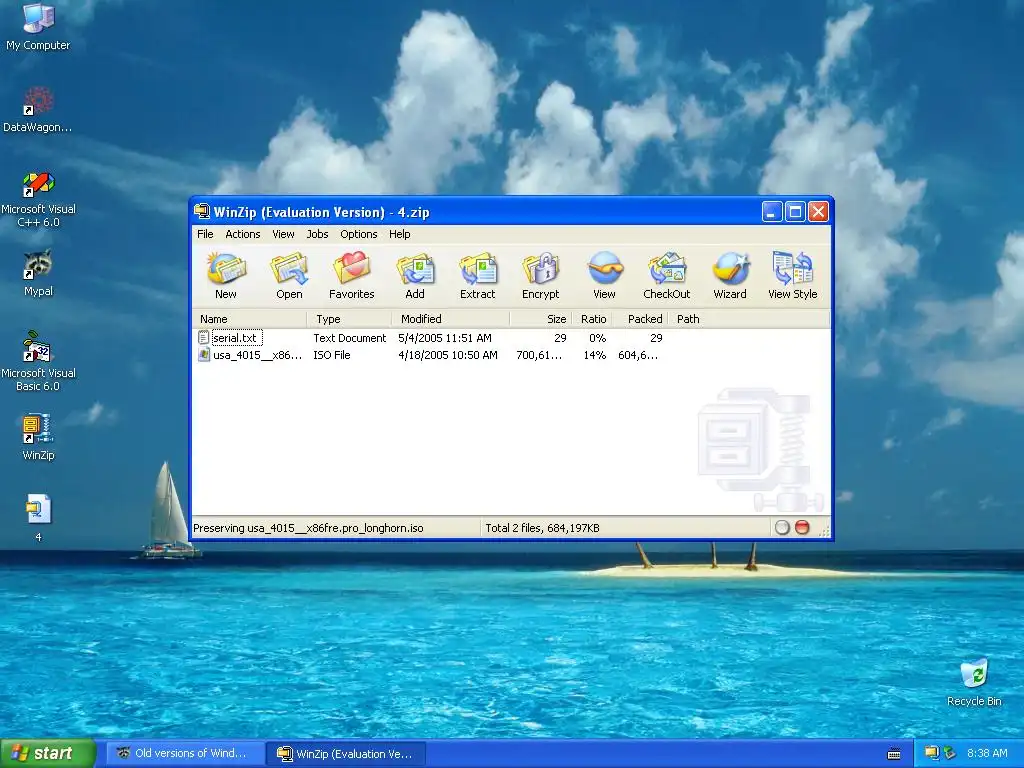Select the My Computer desktop icon
The height and width of the screenshot is (768, 1024).
38,27
